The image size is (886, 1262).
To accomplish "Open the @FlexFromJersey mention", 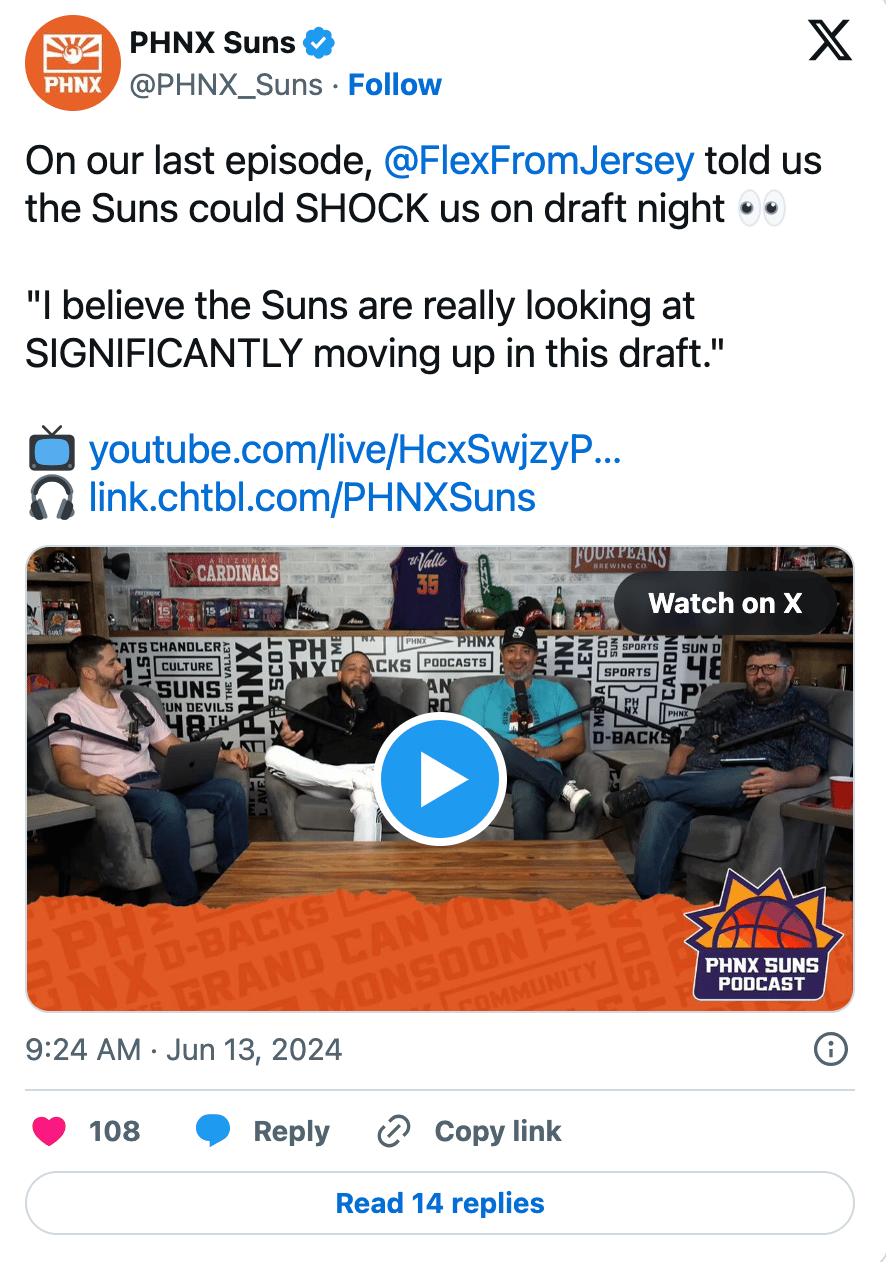I will (538, 161).
